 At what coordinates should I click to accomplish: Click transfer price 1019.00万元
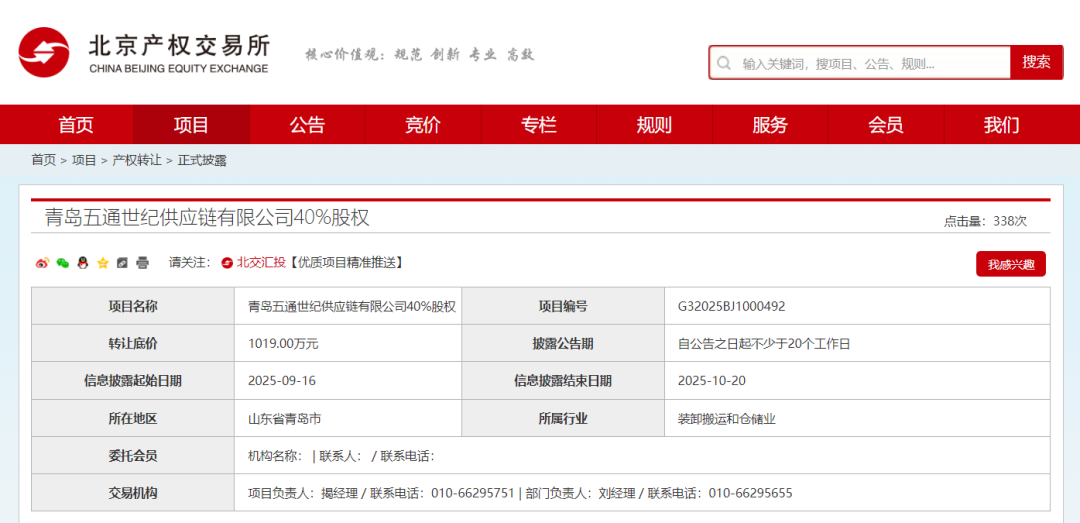click(x=283, y=344)
